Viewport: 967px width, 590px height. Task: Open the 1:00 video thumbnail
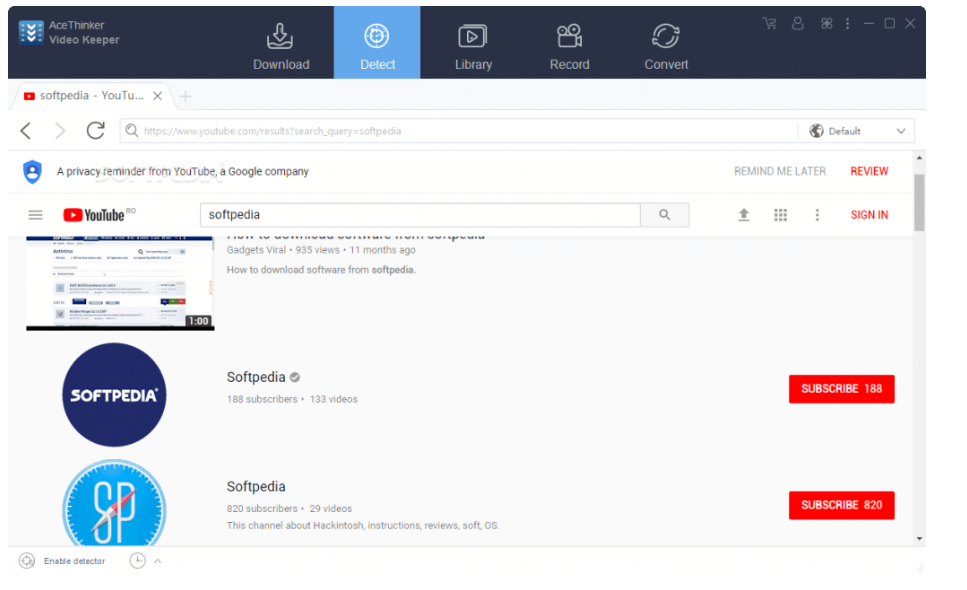pos(120,283)
